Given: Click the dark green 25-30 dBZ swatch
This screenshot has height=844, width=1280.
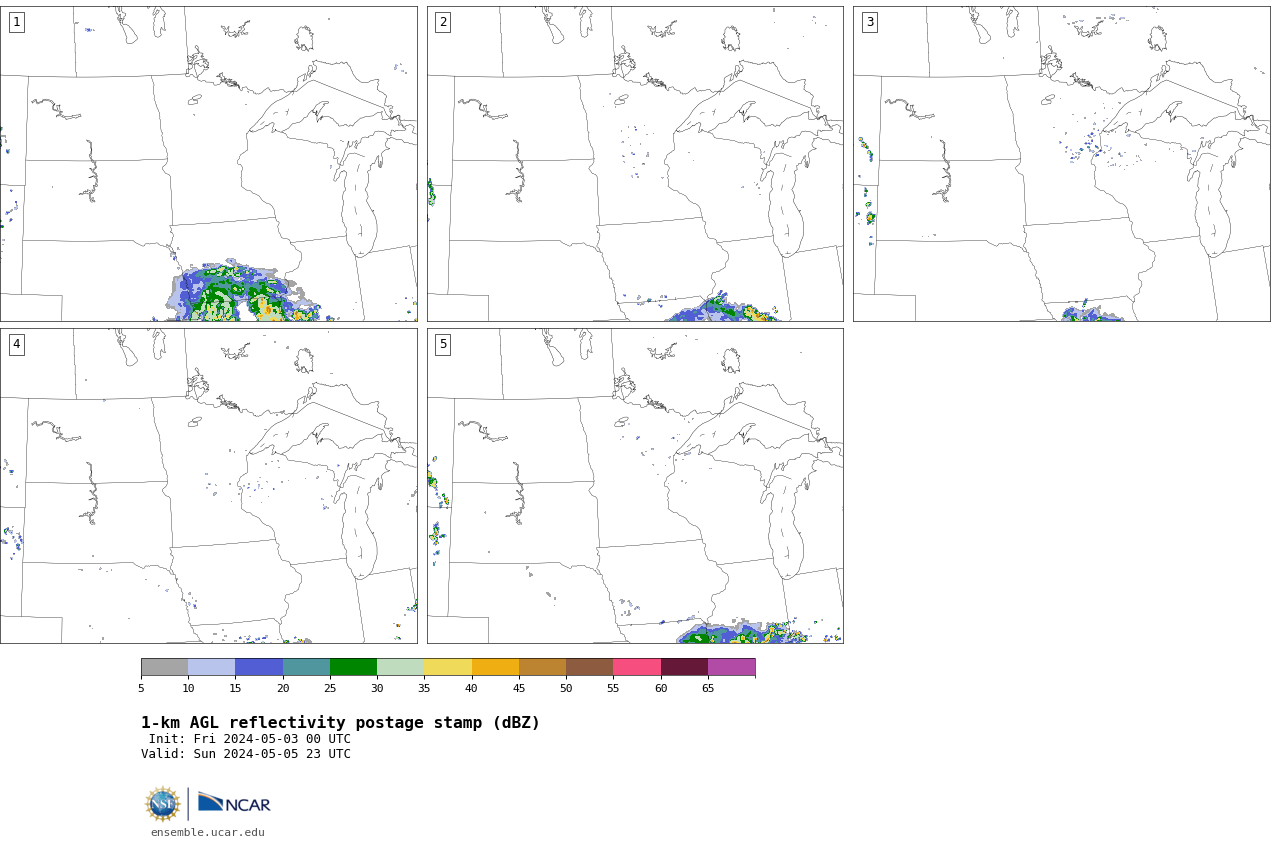Looking at the screenshot, I should click(353, 667).
